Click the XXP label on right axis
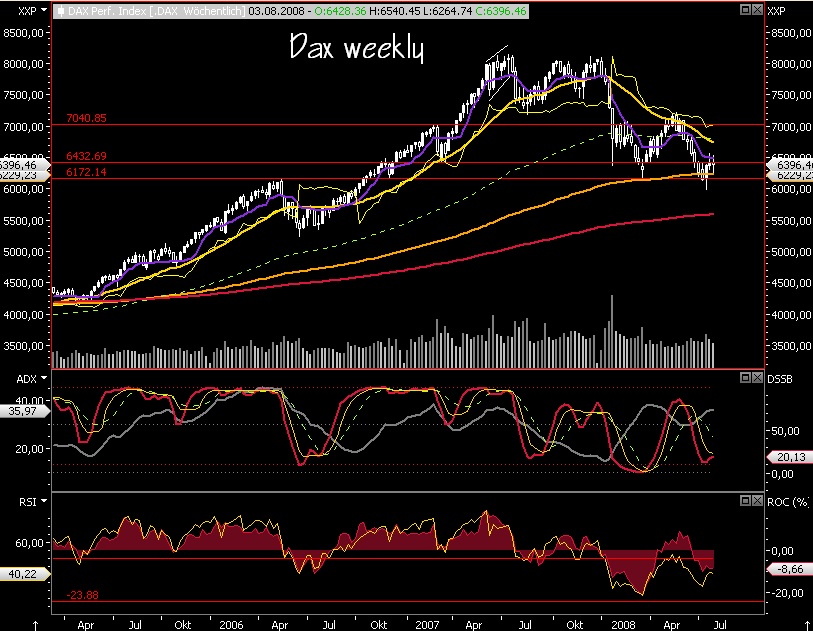Image resolution: width=813 pixels, height=631 pixels. tap(776, 11)
